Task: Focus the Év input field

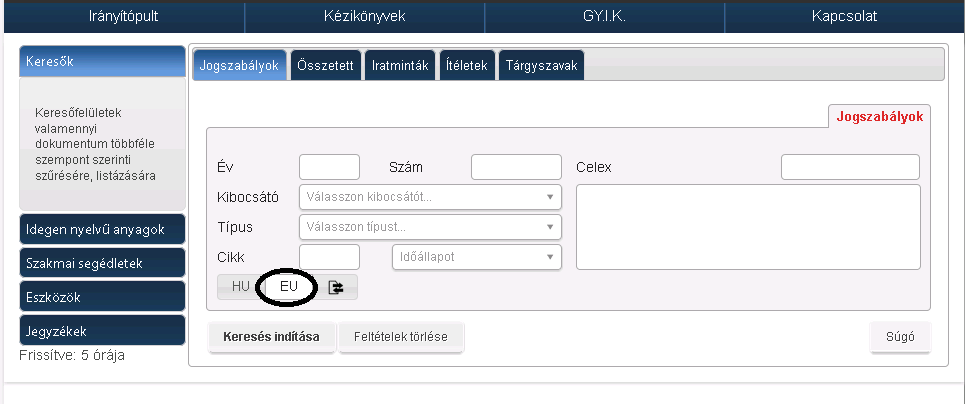Action: [x=329, y=167]
